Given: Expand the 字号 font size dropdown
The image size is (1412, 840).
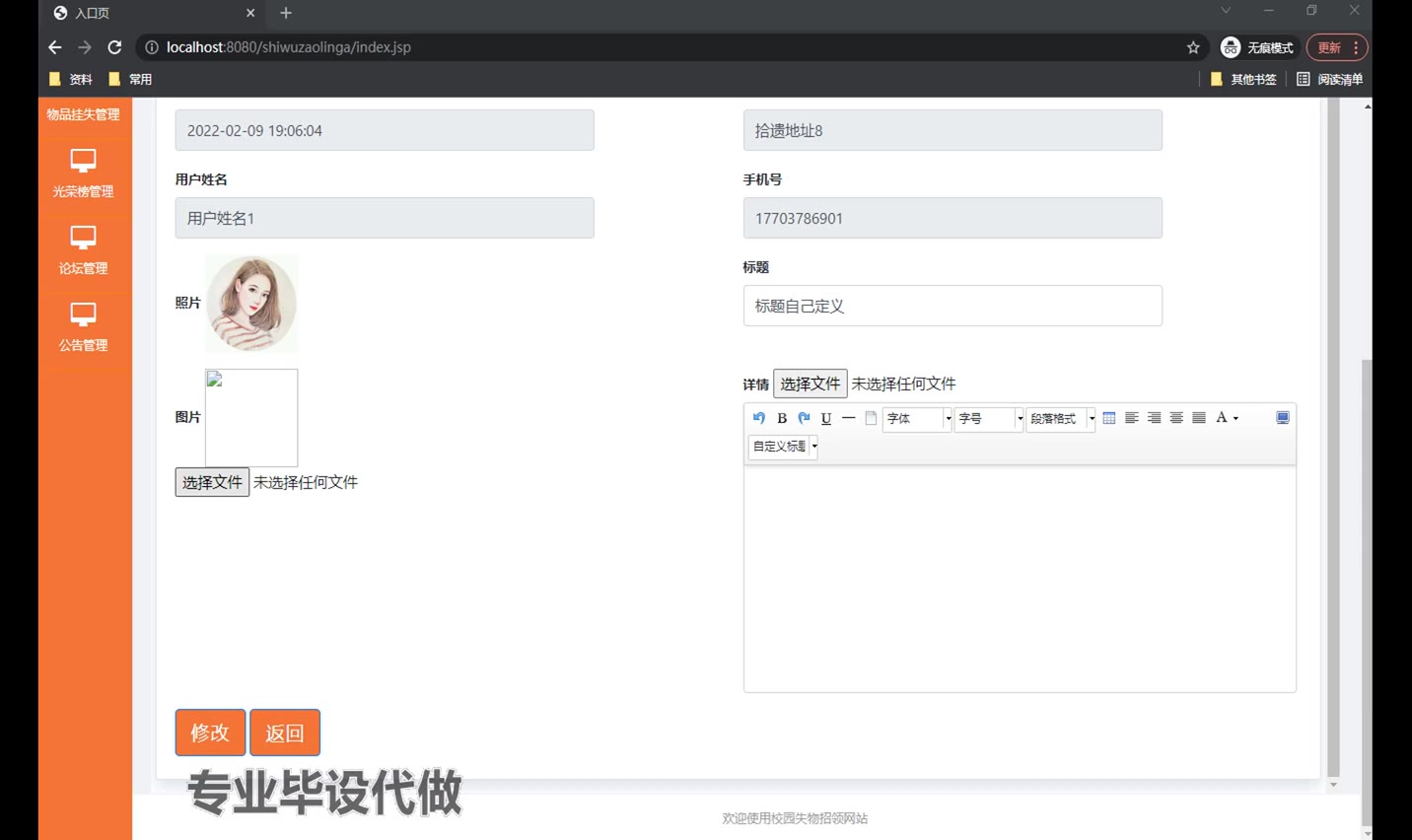Looking at the screenshot, I should tap(989, 419).
